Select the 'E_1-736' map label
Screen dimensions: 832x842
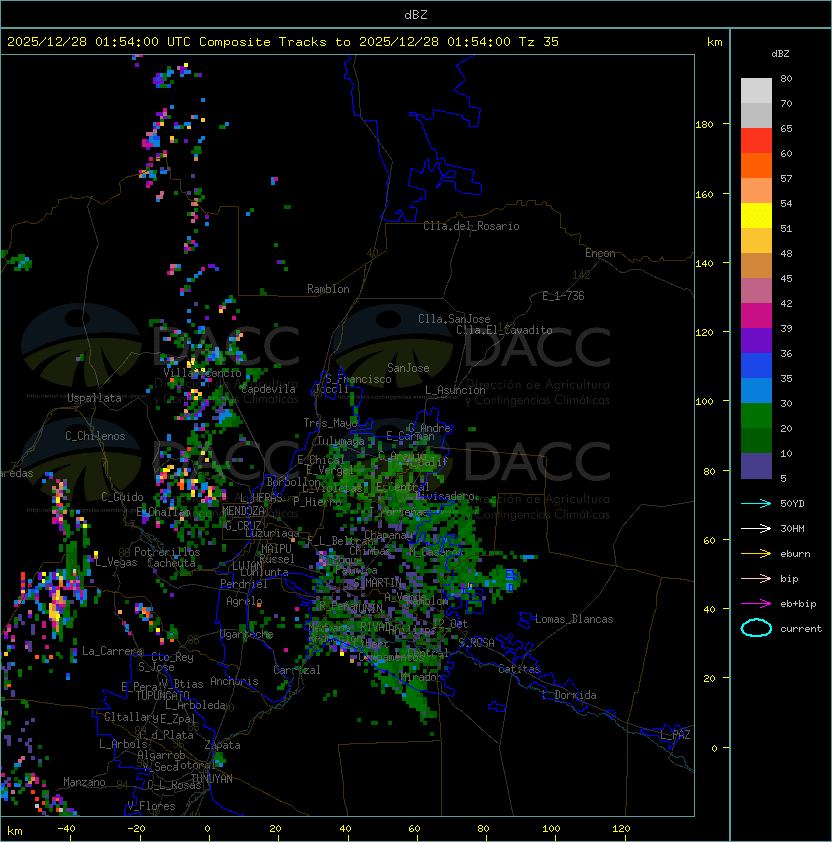pyautogui.click(x=563, y=296)
